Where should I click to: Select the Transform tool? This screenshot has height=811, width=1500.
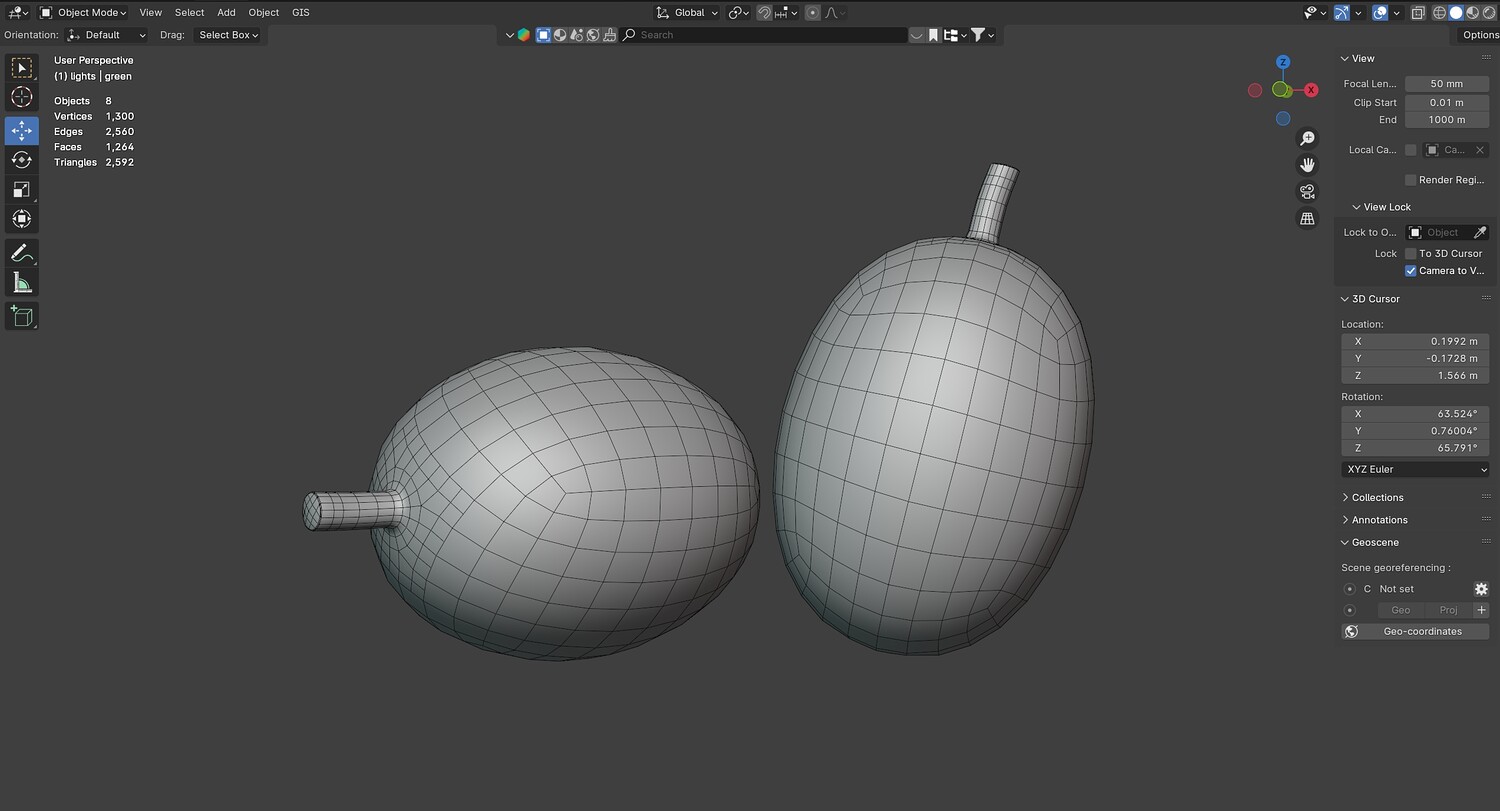[21, 218]
